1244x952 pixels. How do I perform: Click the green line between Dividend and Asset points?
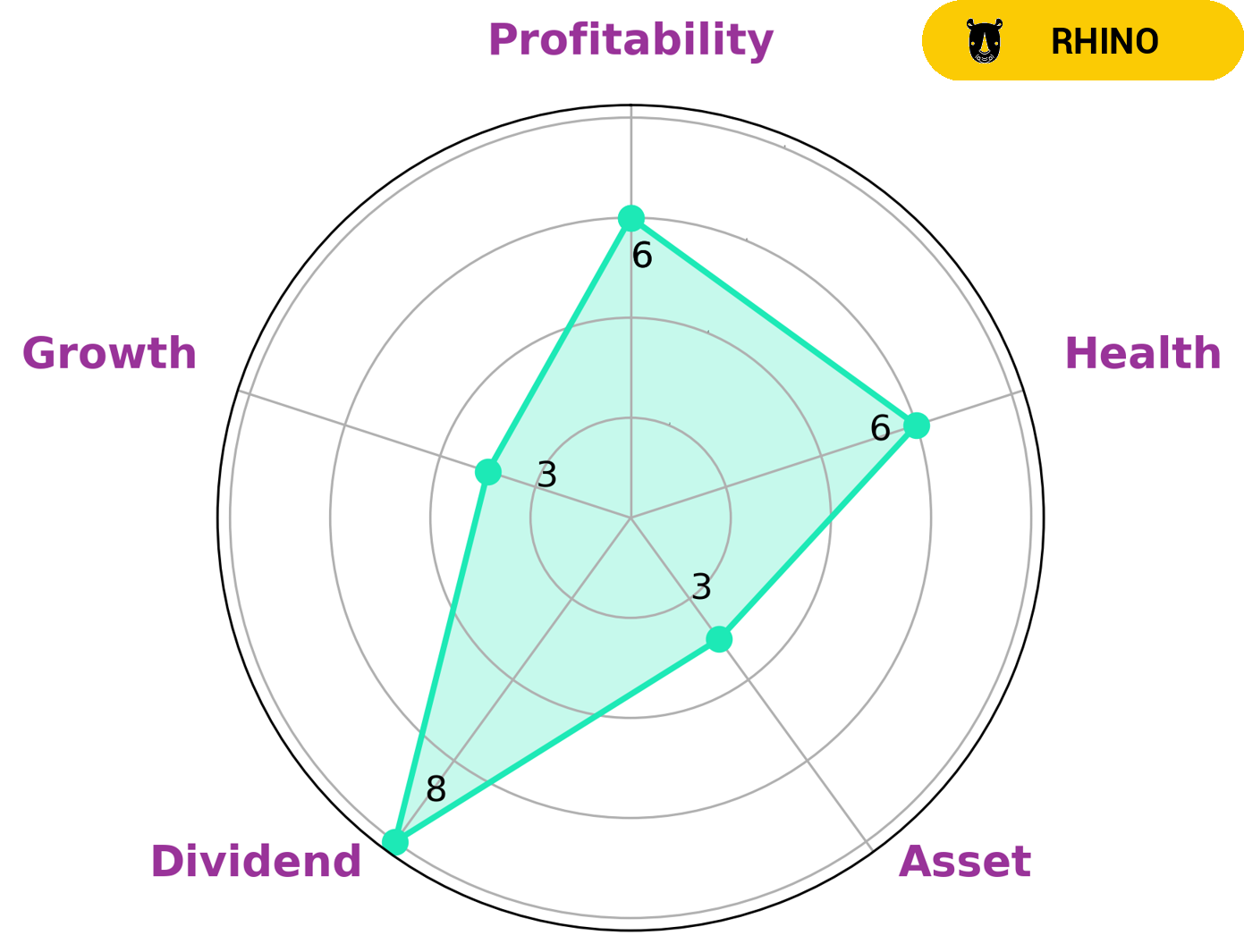(556, 741)
